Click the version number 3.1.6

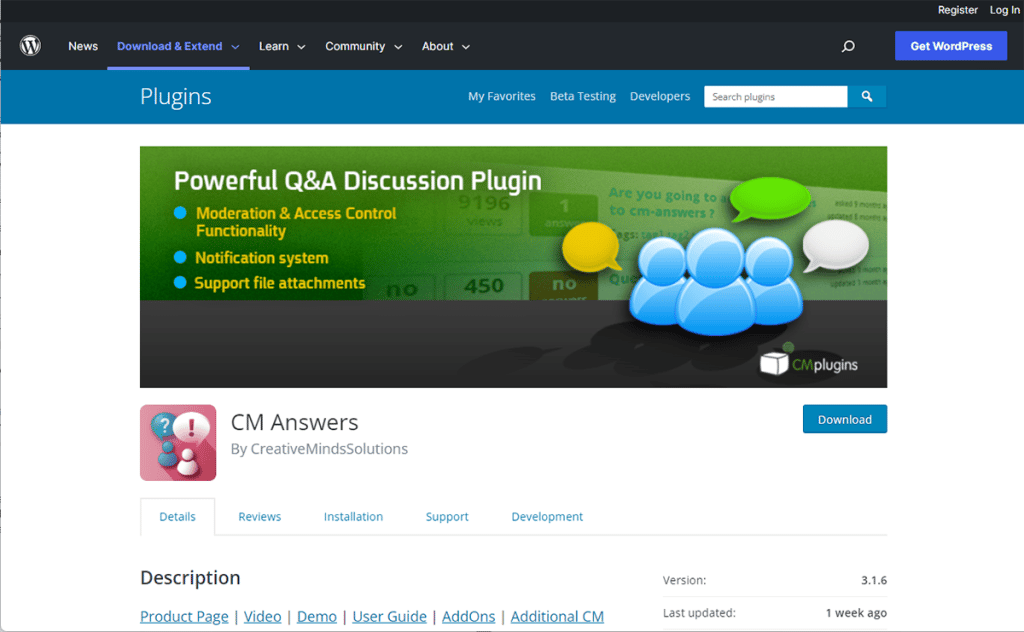click(874, 580)
